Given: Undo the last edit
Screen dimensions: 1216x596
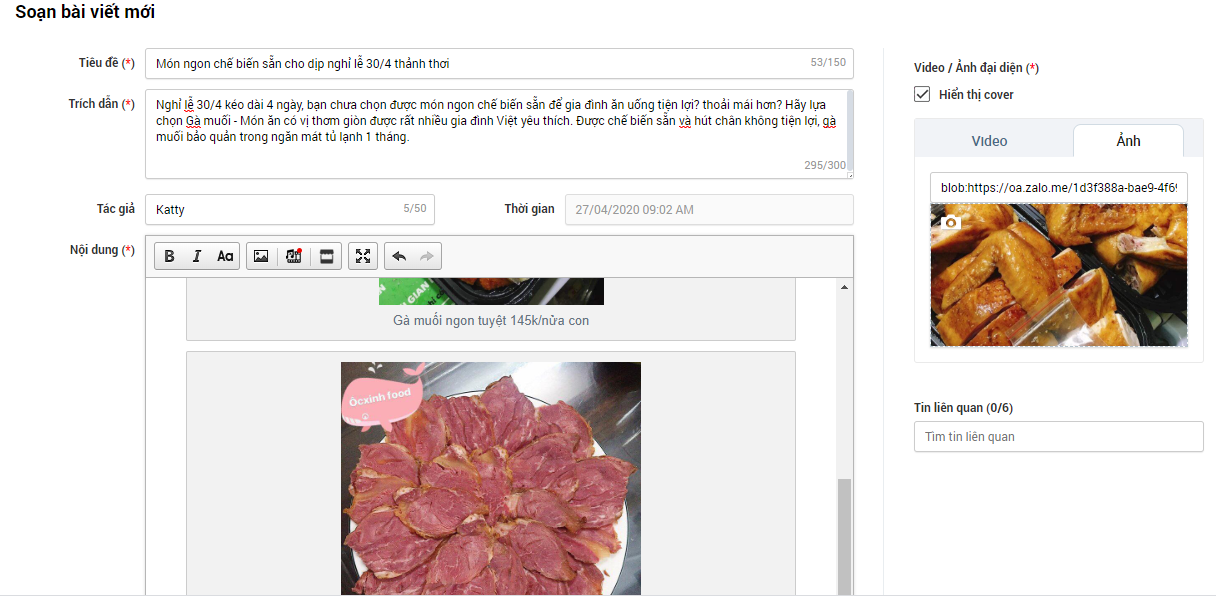Looking at the screenshot, I should tap(399, 257).
